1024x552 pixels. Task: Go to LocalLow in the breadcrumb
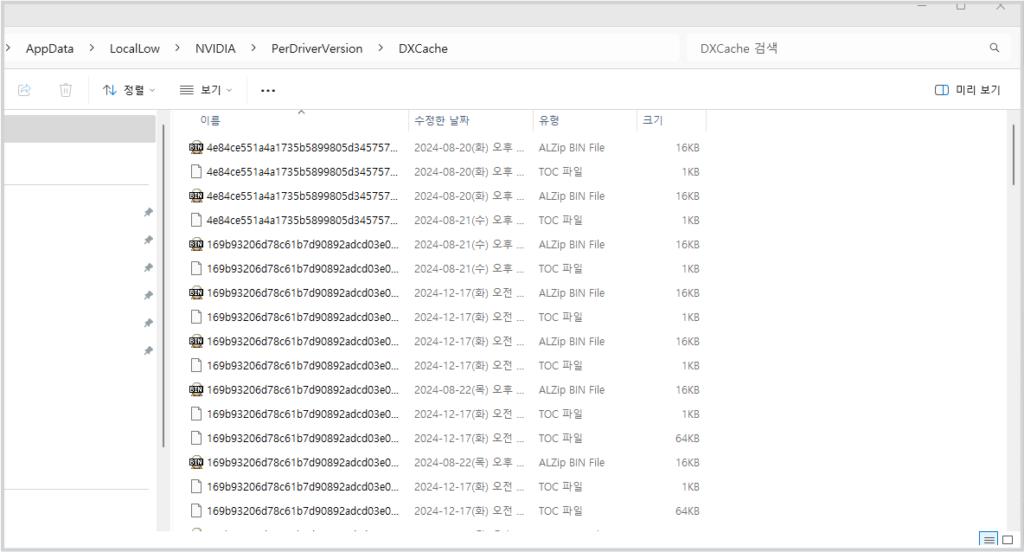(135, 48)
